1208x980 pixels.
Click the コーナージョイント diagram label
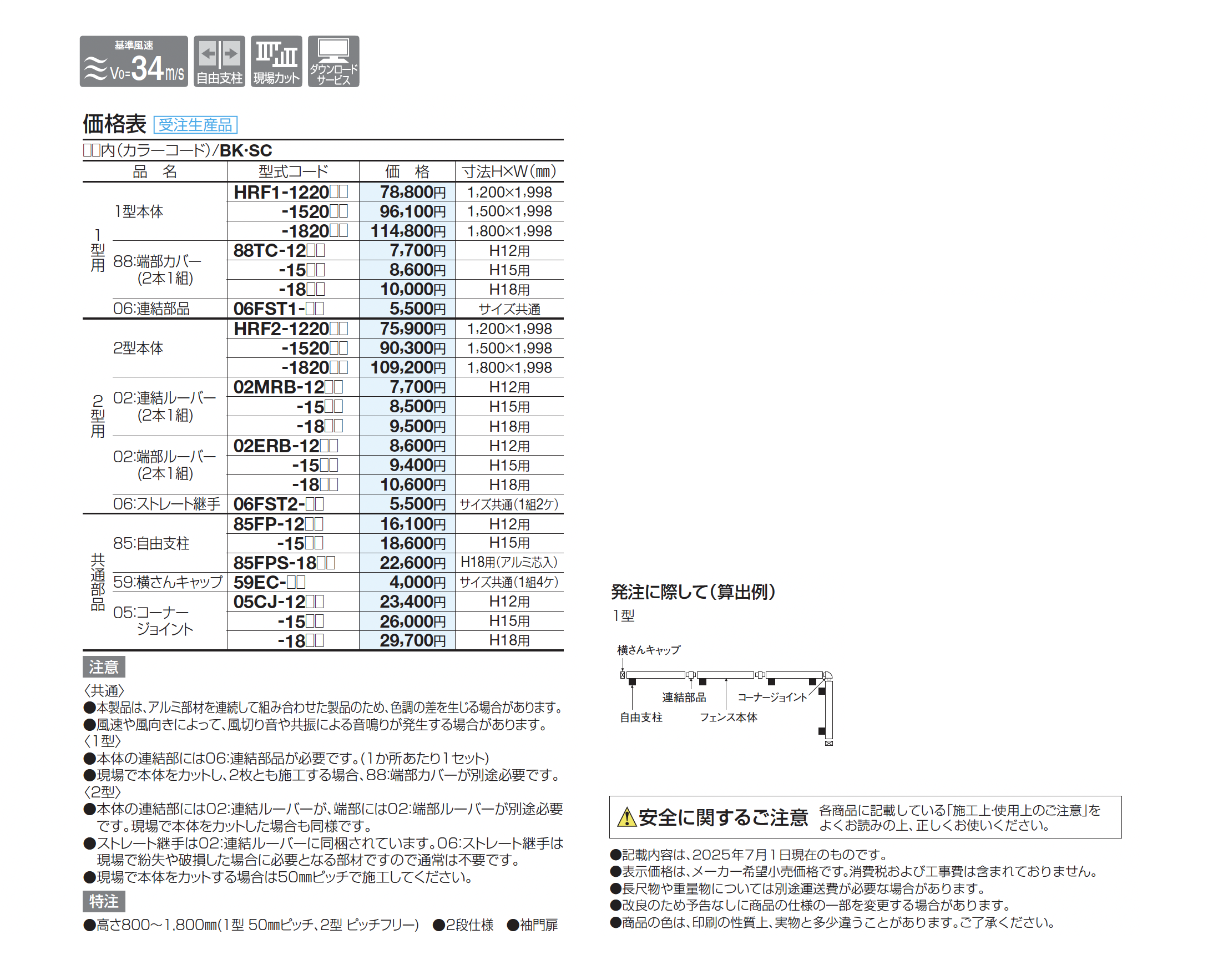pyautogui.click(x=772, y=697)
